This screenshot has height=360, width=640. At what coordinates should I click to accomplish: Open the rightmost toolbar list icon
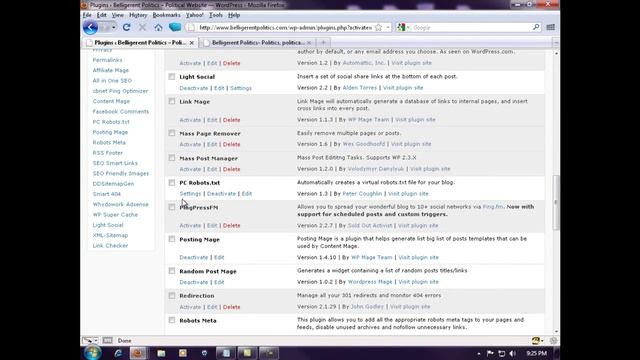[550, 27]
